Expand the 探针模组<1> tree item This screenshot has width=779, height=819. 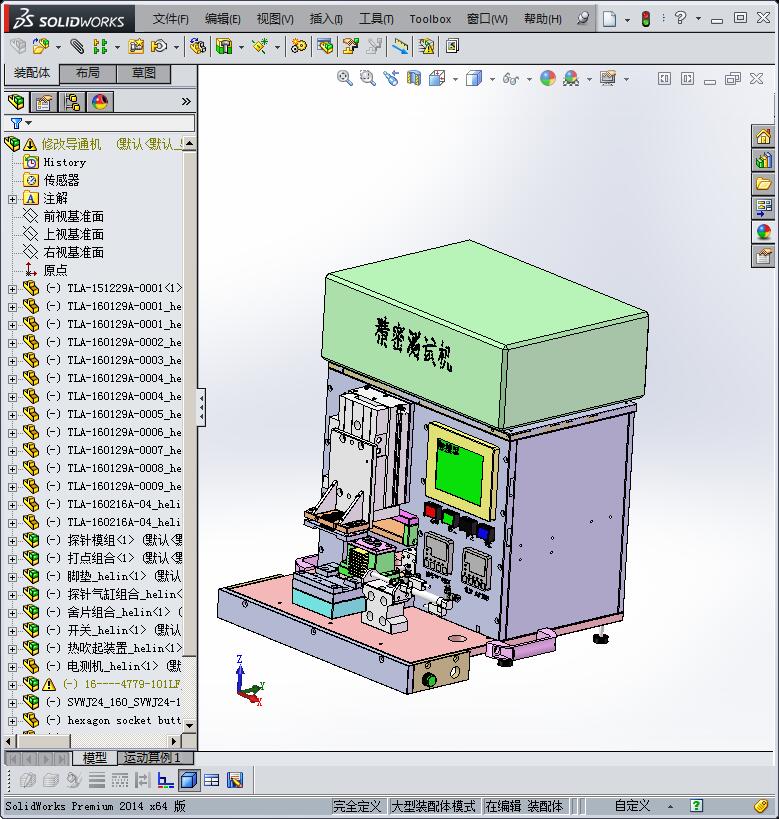pos(12,540)
